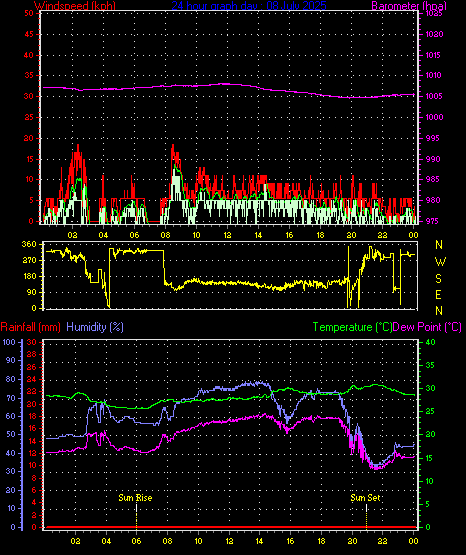The width and height of the screenshot is (466, 555).
Task: Click barometer axis value 990
Action: tap(432, 159)
